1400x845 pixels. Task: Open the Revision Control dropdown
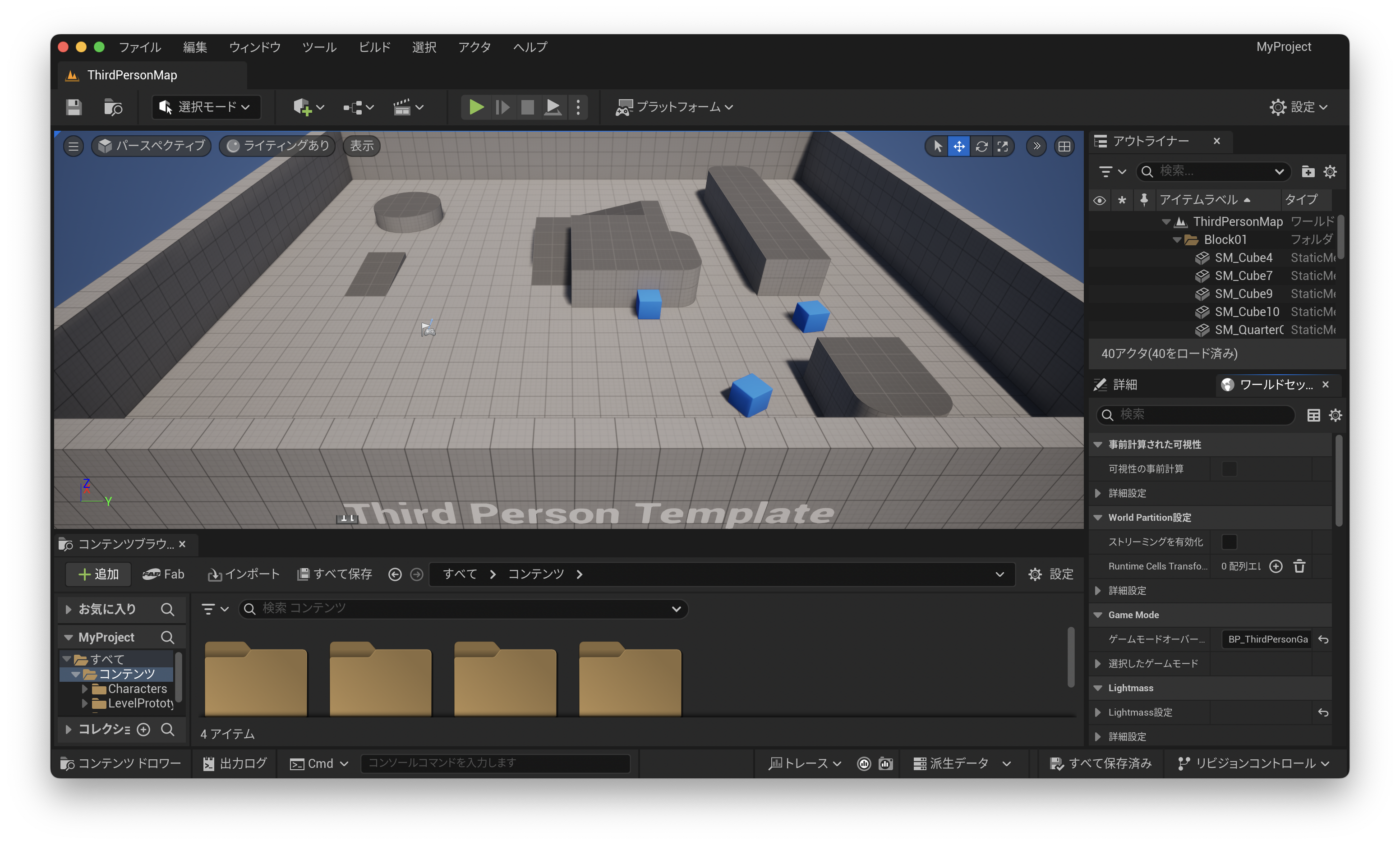[1253, 764]
